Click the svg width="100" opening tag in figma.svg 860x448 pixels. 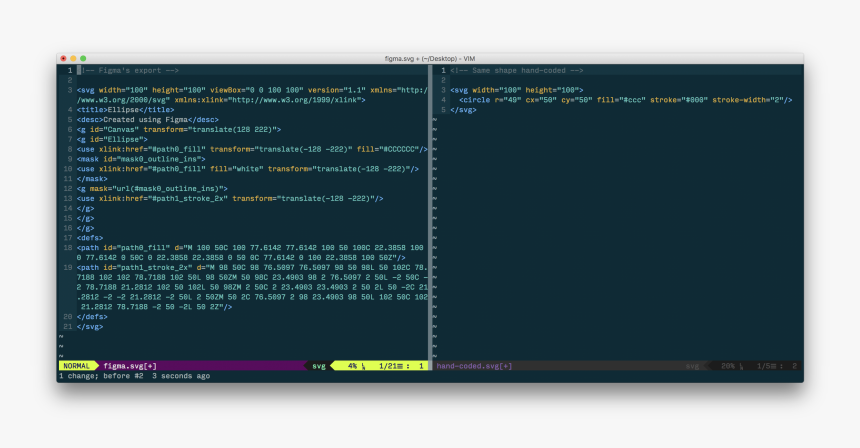point(252,95)
